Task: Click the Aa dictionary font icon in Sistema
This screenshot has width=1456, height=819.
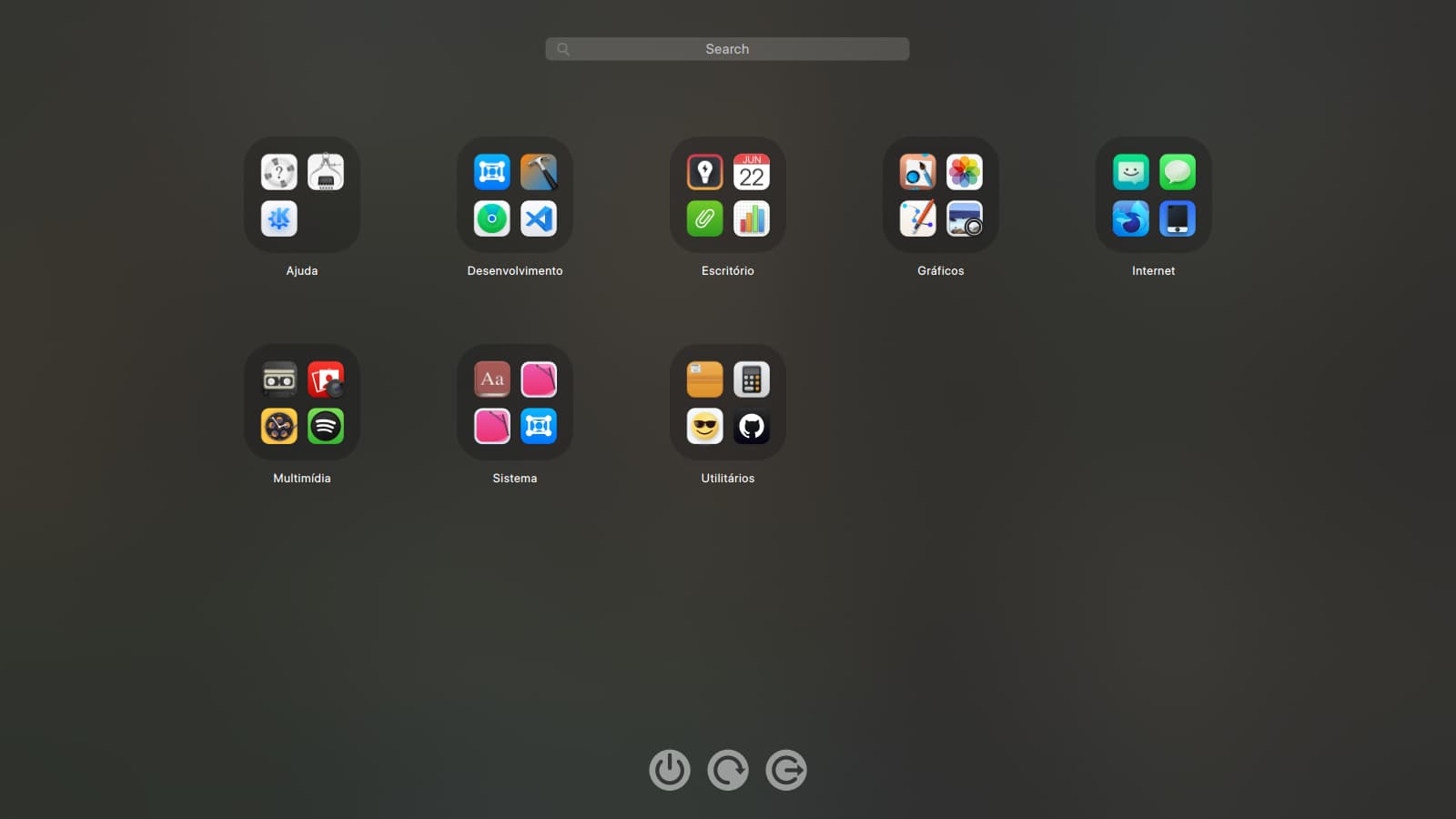Action: [x=492, y=379]
